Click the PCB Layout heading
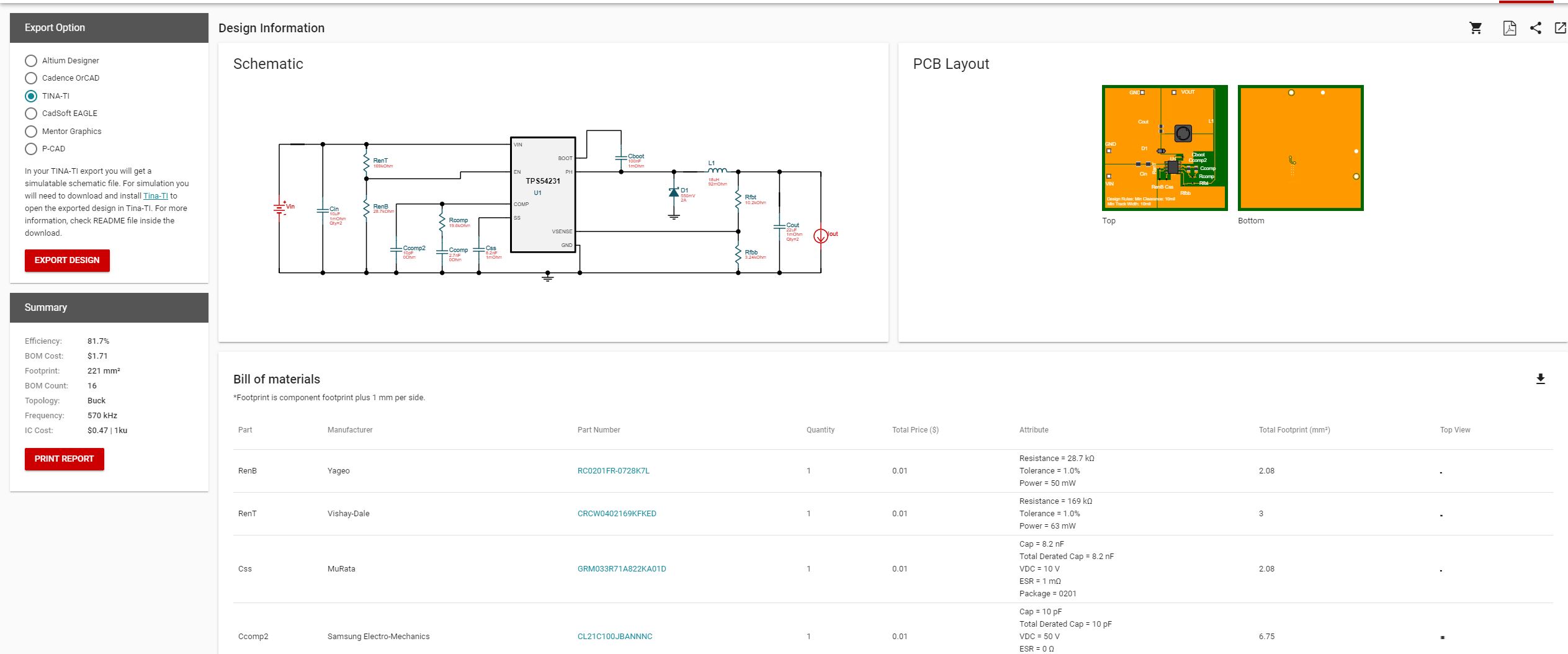 (x=951, y=64)
